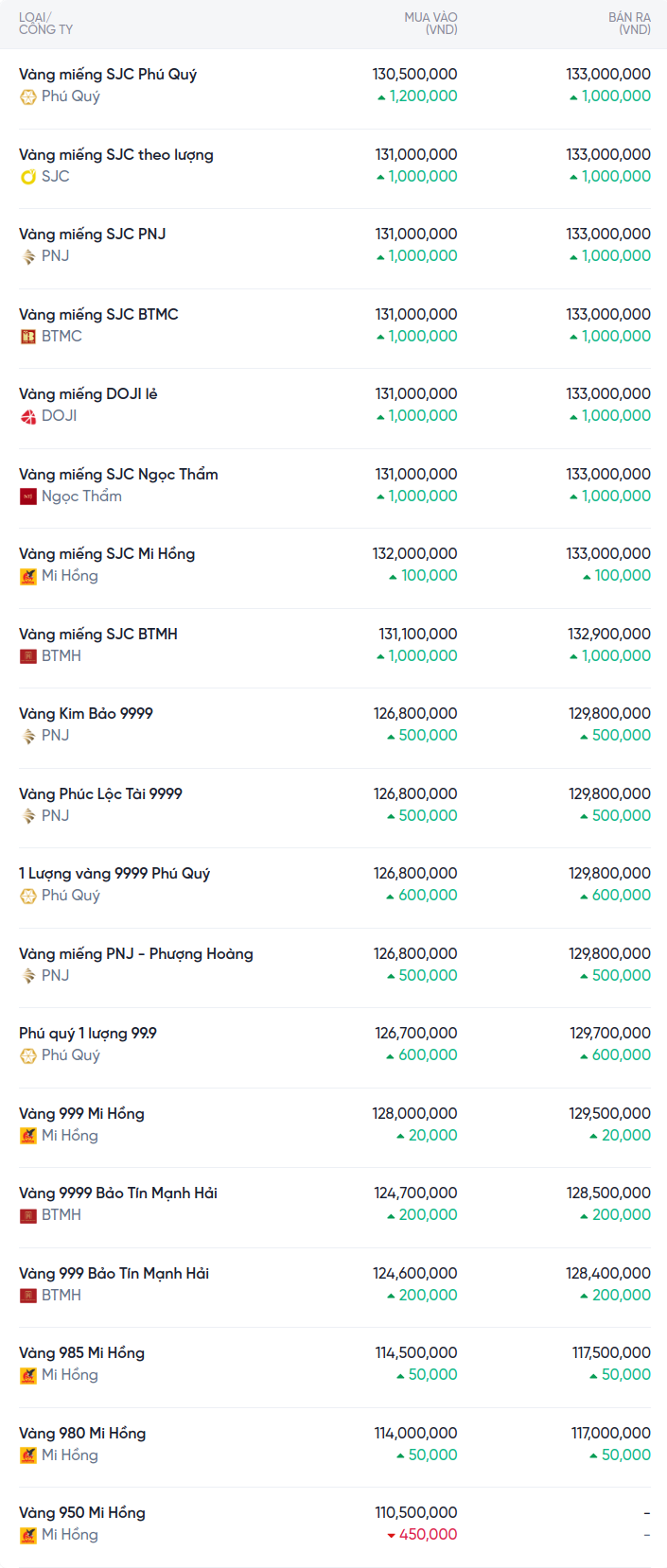Screen dimensions: 667x1568
Task: Click Phú Quý logo under Vàng miếng SJC Phú Quý
Action: point(28,96)
